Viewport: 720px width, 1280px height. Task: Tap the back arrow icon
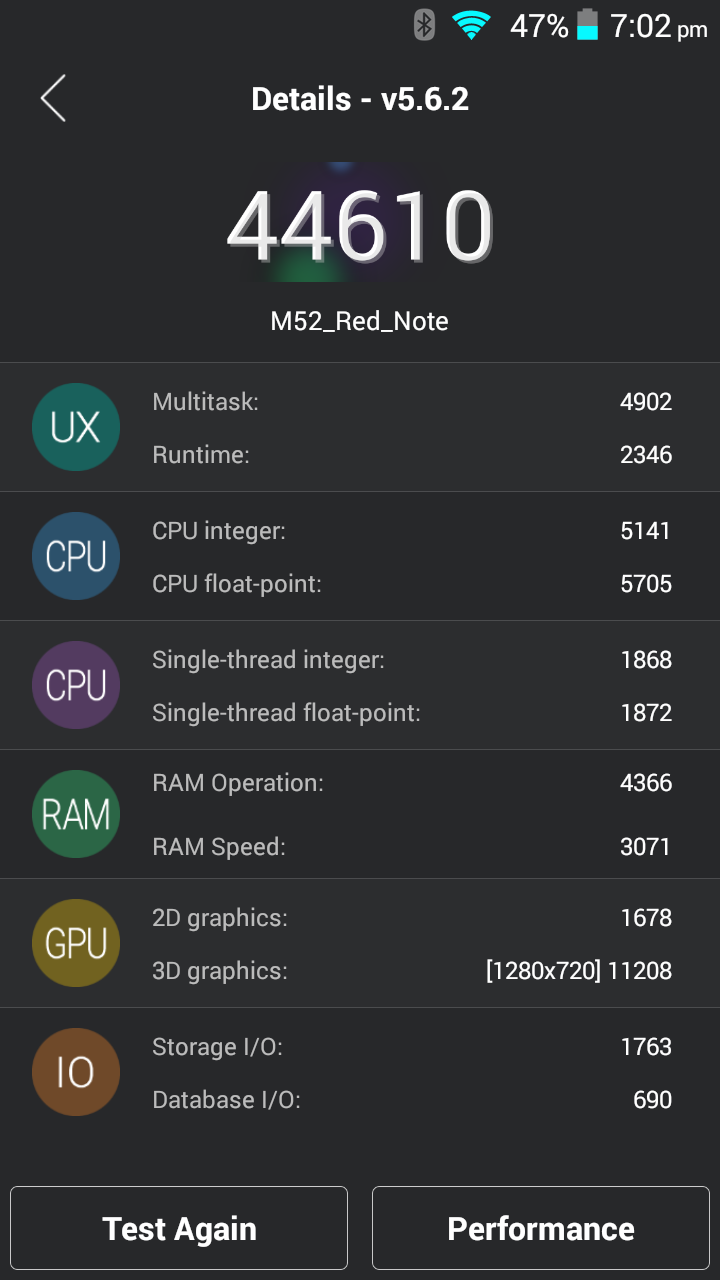pyautogui.click(x=53, y=99)
